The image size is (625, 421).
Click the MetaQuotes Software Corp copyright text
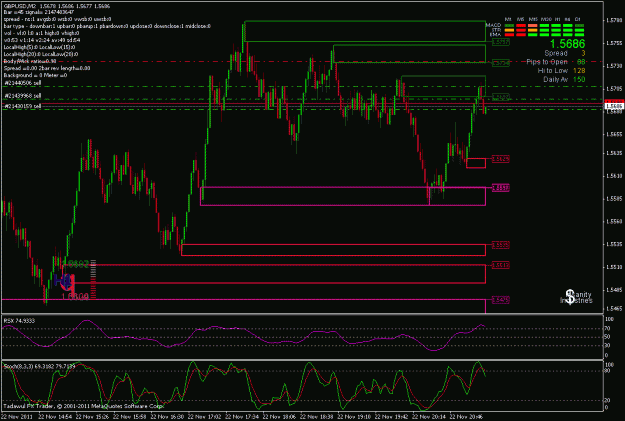pyautogui.click(x=84, y=406)
